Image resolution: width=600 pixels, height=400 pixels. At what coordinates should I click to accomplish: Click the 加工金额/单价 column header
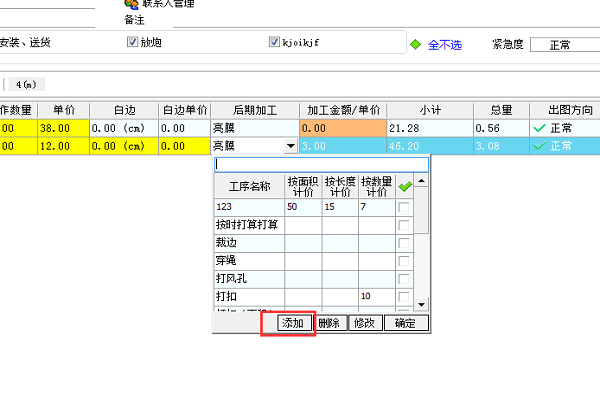[x=343, y=110]
